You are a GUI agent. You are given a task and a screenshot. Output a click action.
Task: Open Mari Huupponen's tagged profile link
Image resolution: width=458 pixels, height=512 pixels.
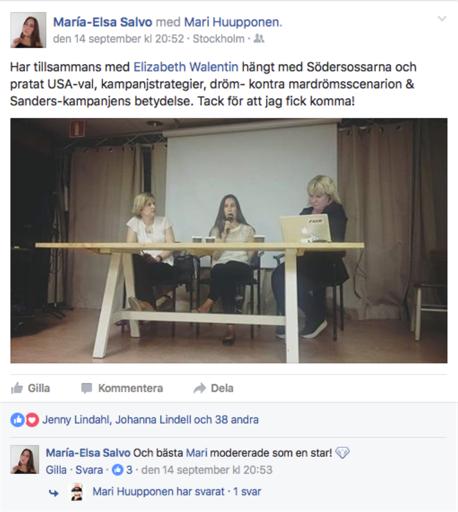(232, 22)
